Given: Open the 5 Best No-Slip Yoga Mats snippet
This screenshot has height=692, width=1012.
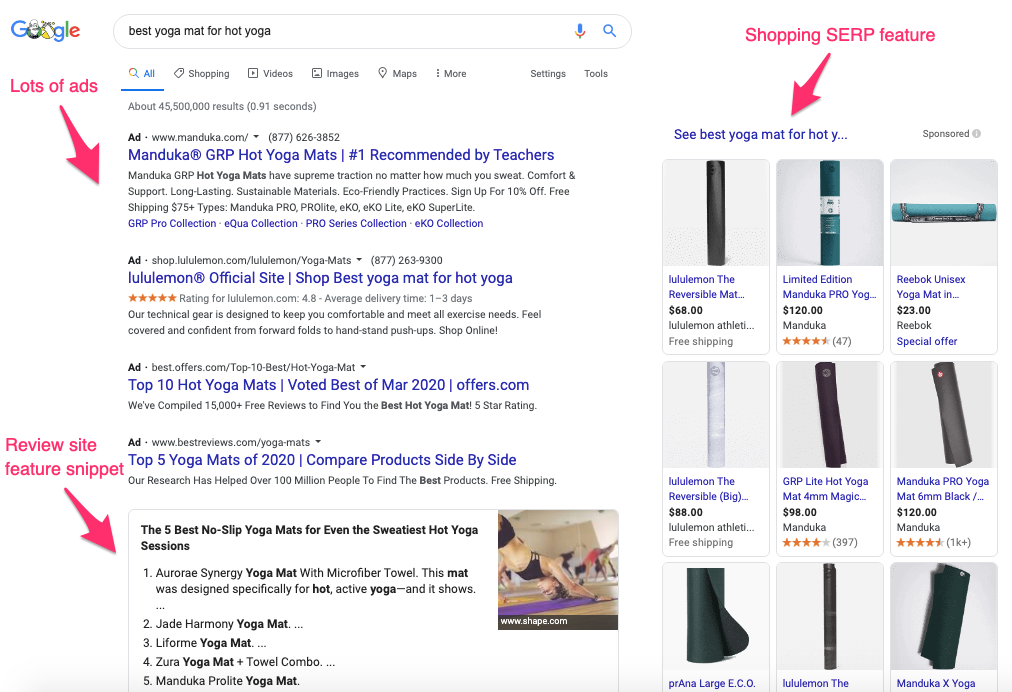Looking at the screenshot, I should (309, 538).
